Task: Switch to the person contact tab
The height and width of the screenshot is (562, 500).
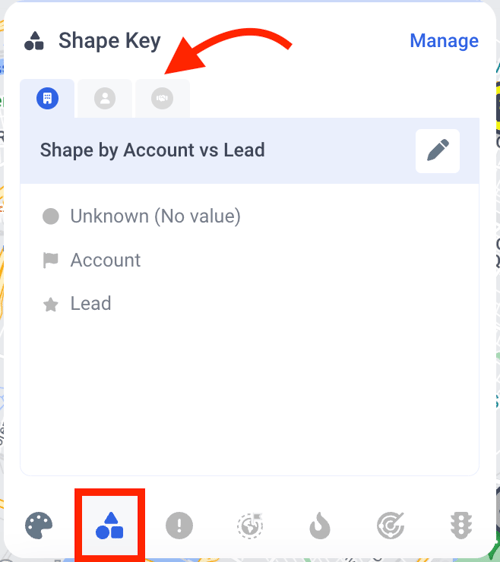Action: point(105,98)
